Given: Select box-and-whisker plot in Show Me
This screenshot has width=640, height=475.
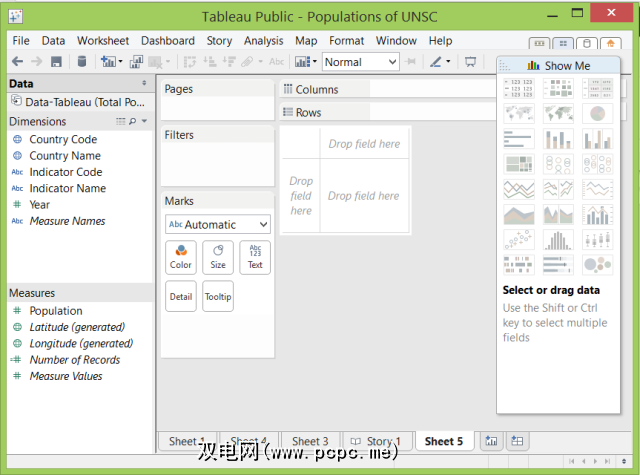Looking at the screenshot, I should point(598,240).
